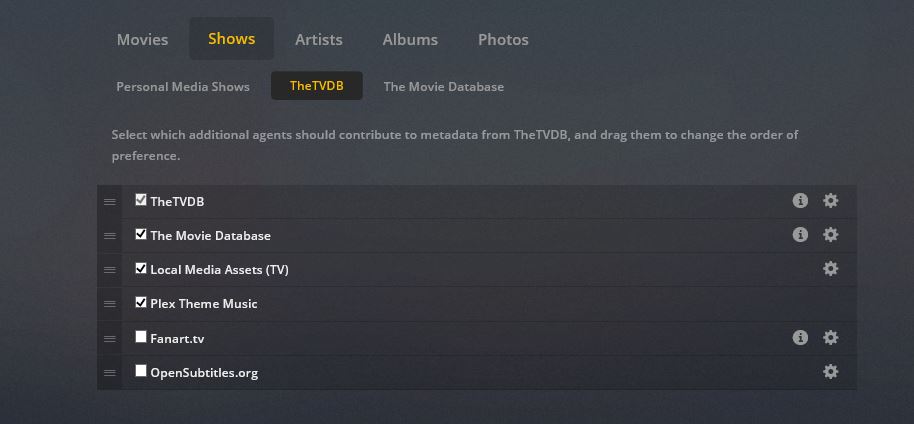
Task: Open OpenSubtitles.org settings gear
Action: click(830, 372)
